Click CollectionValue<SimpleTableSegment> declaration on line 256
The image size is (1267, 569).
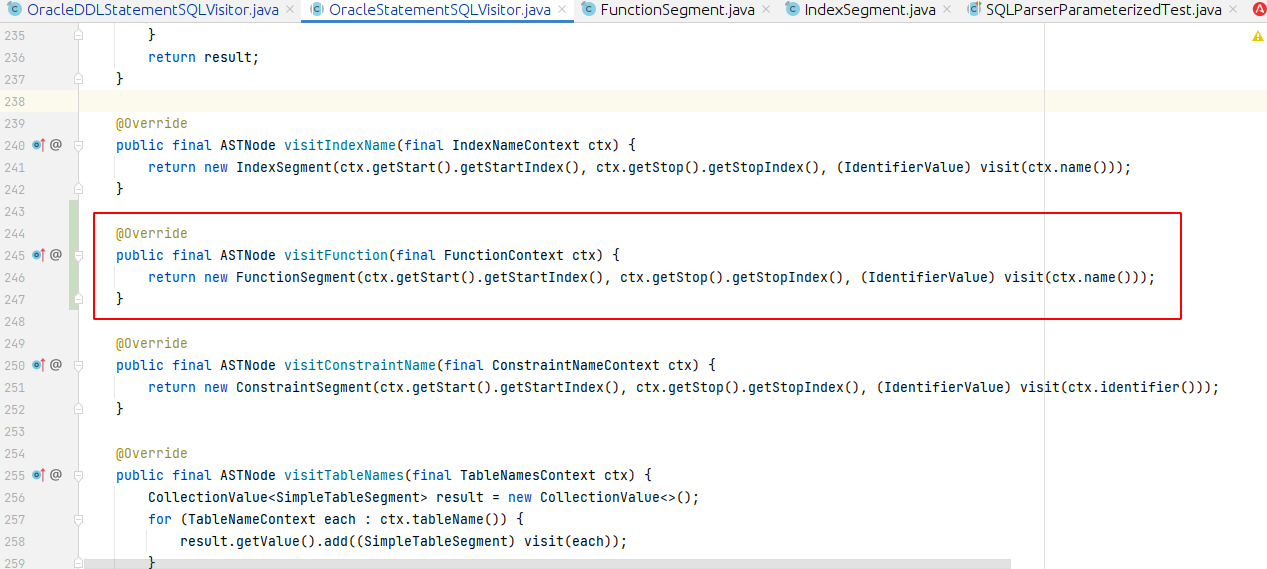coord(288,497)
